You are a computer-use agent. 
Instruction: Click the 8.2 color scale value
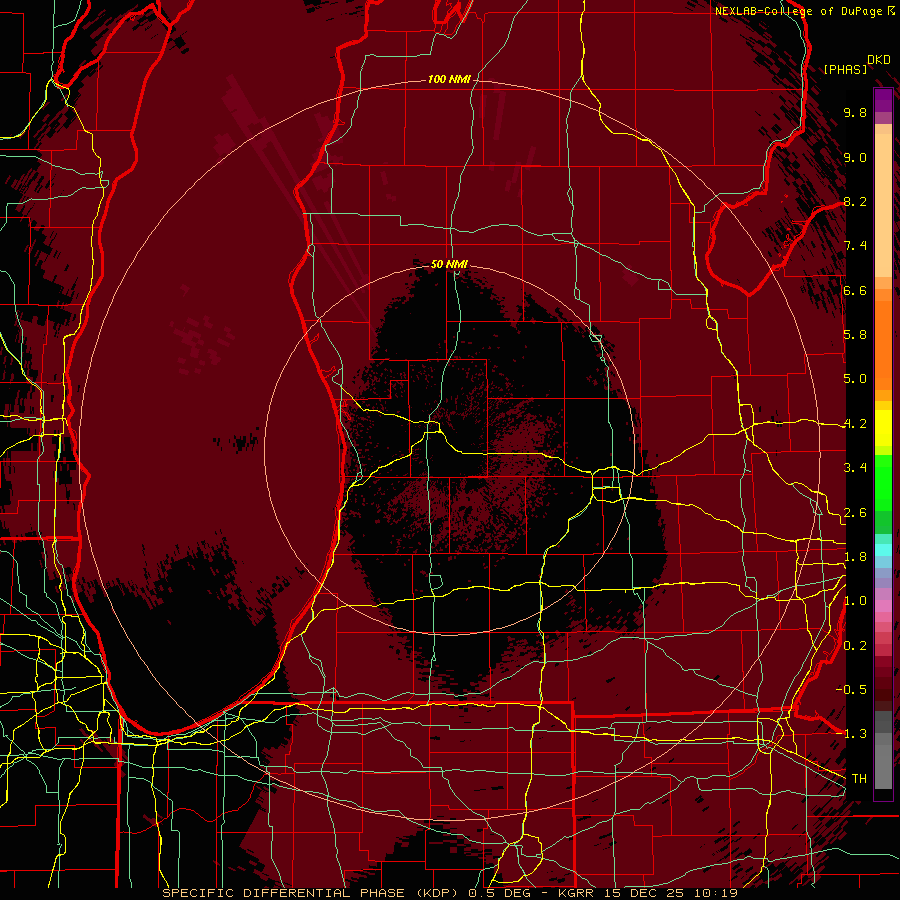855,201
